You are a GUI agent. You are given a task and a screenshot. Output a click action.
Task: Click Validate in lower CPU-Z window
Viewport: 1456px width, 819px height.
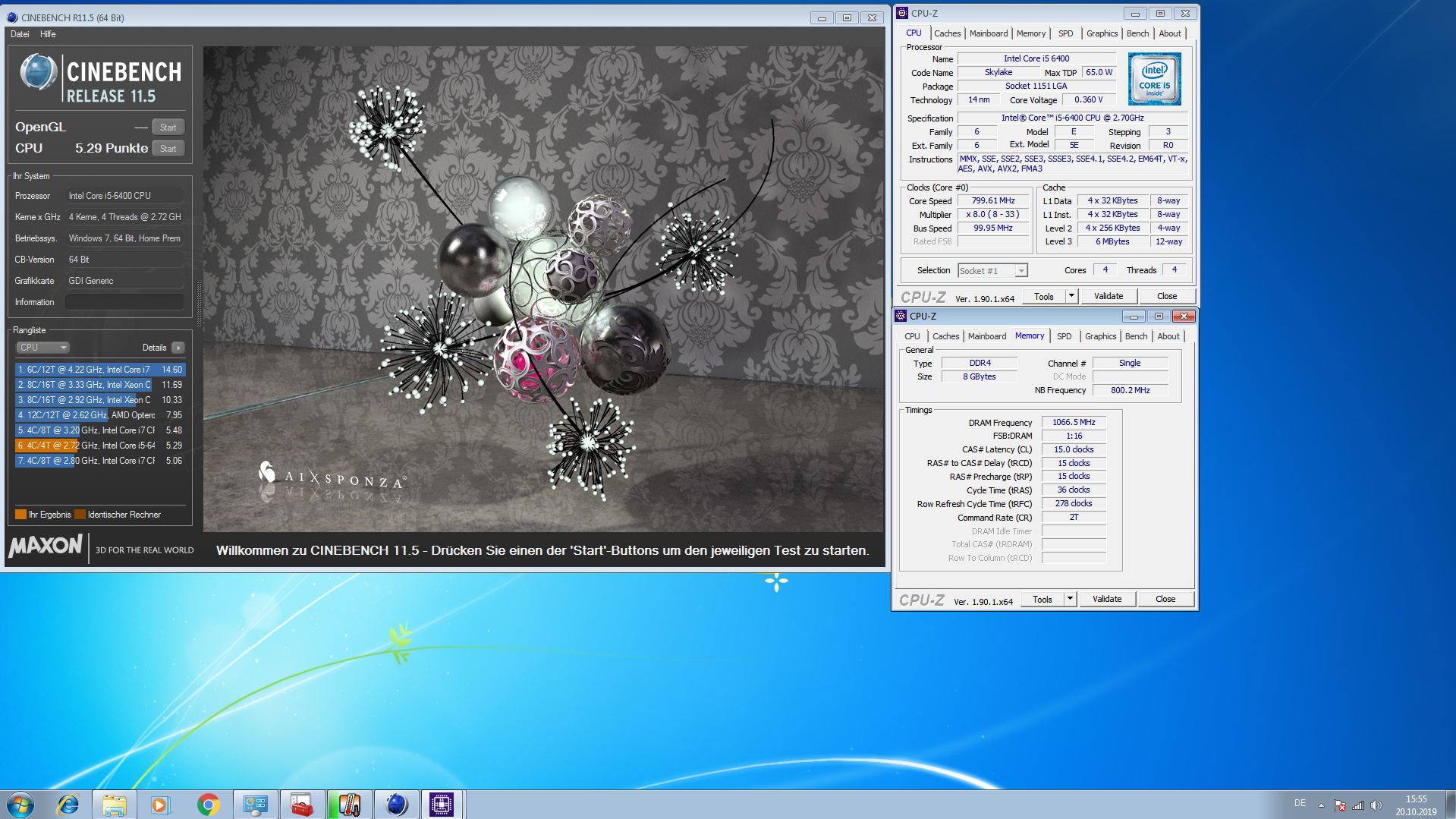(x=1107, y=599)
